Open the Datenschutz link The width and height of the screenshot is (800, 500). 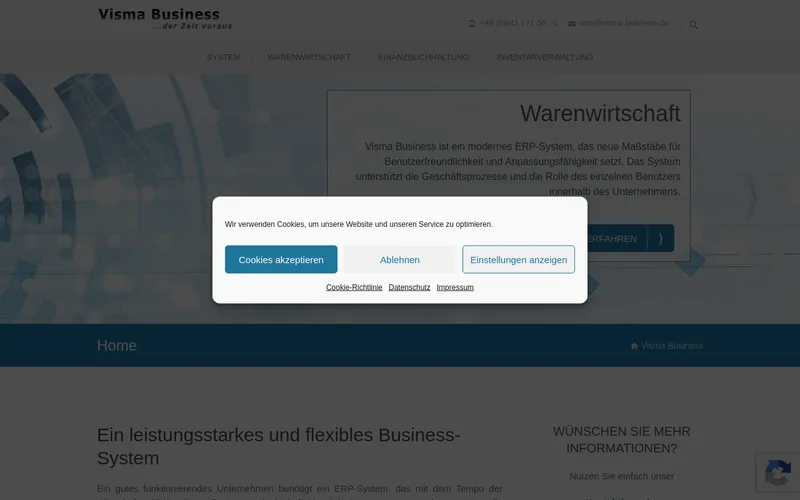(x=409, y=287)
